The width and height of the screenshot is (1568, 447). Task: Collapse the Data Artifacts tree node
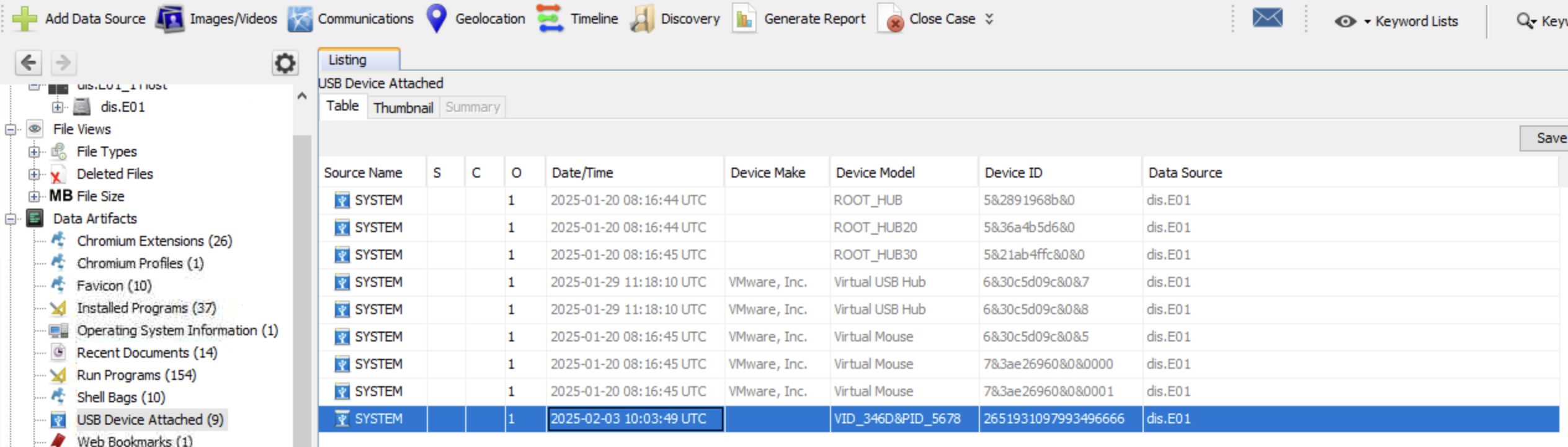coord(11,219)
